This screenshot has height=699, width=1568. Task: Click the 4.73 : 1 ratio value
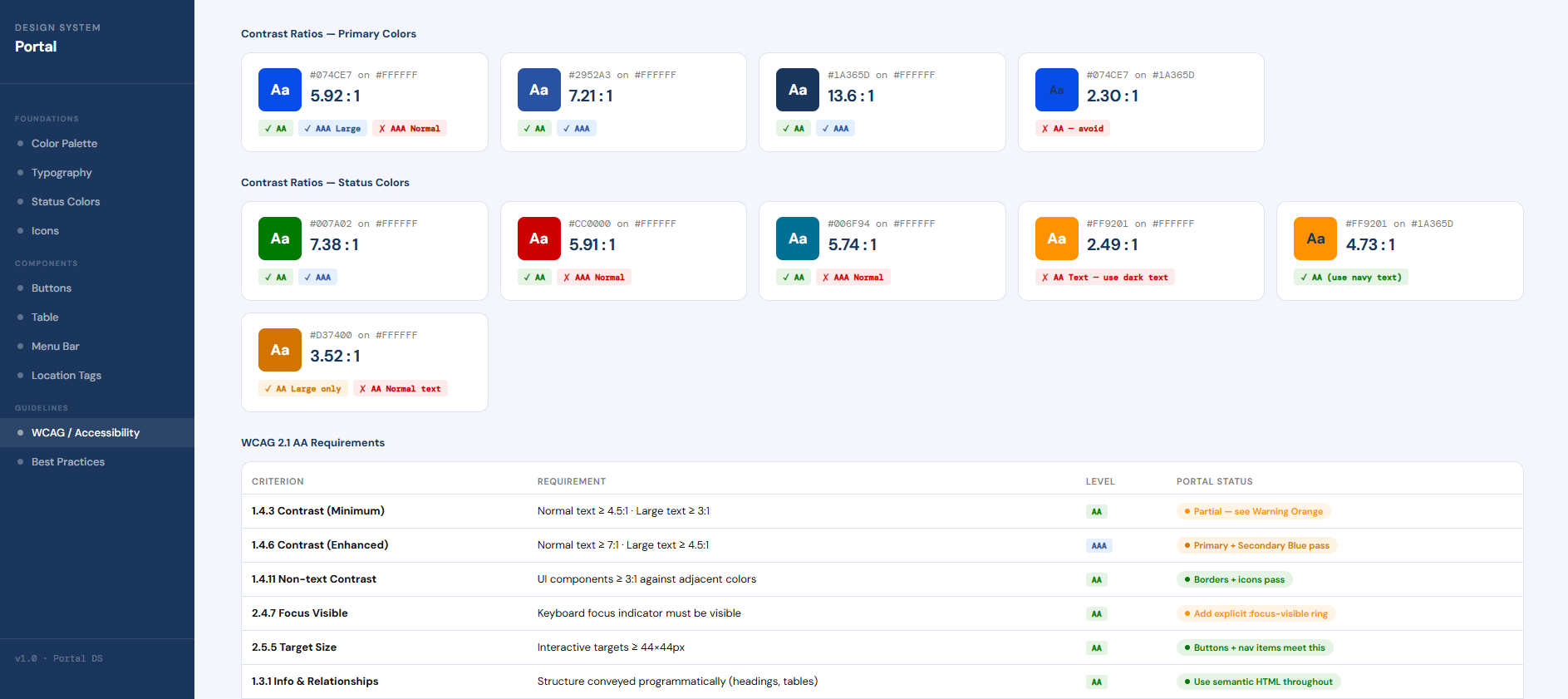coord(1371,245)
